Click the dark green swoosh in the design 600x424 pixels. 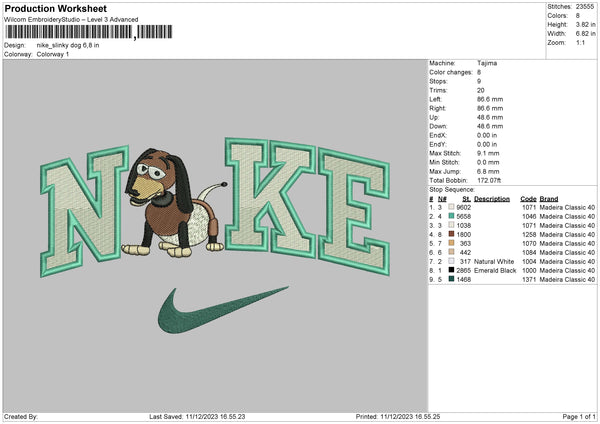[x=223, y=309]
